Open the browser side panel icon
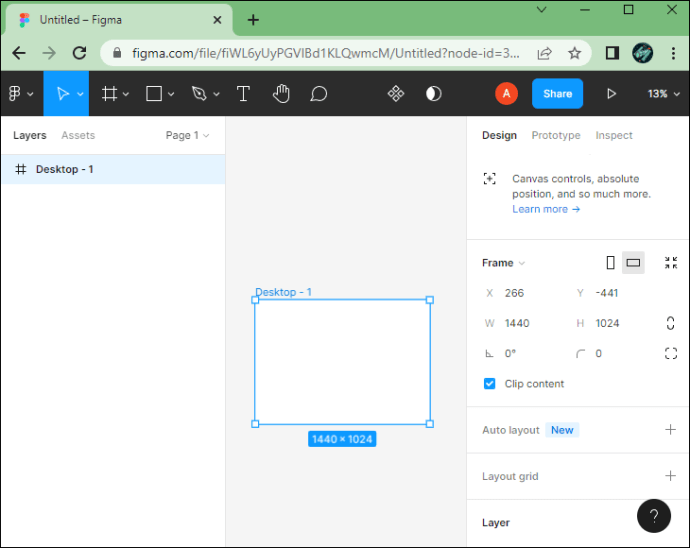Image resolution: width=690 pixels, height=548 pixels. tap(612, 53)
